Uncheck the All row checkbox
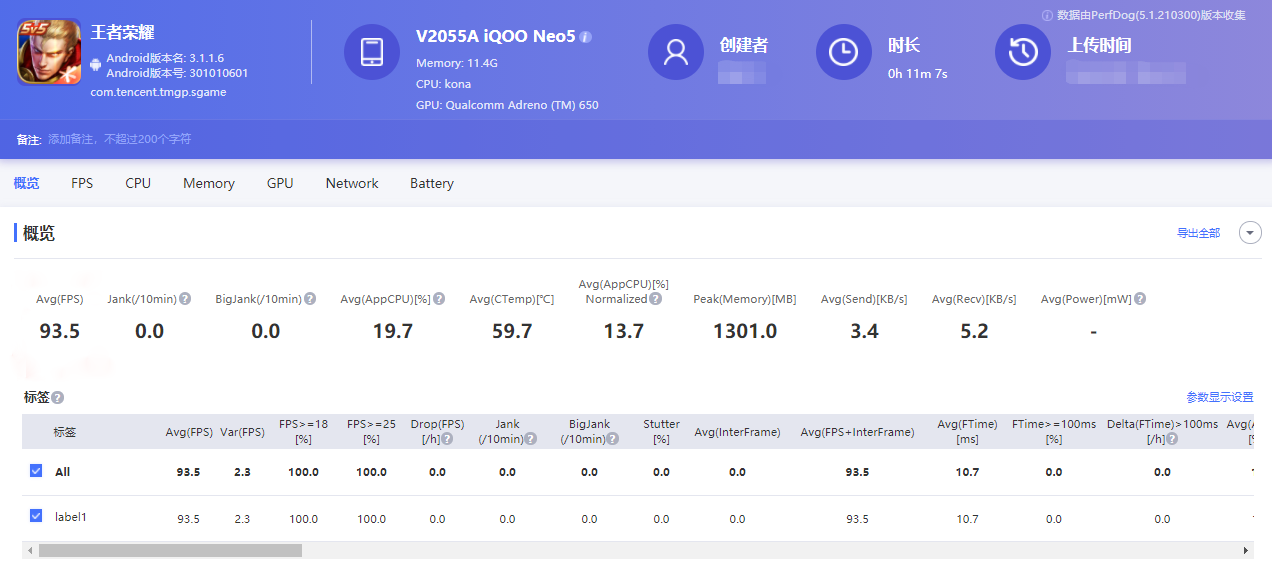This screenshot has width=1272, height=572. 36,470
